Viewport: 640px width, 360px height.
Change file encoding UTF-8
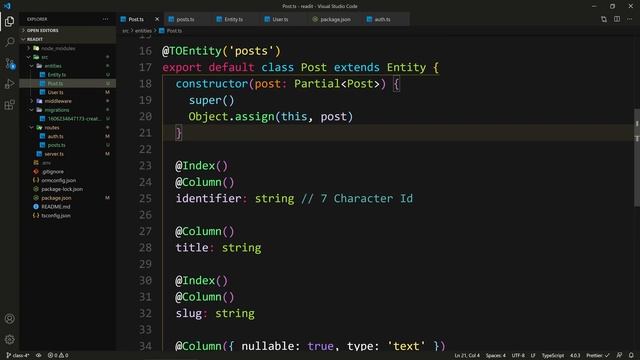(x=518, y=356)
